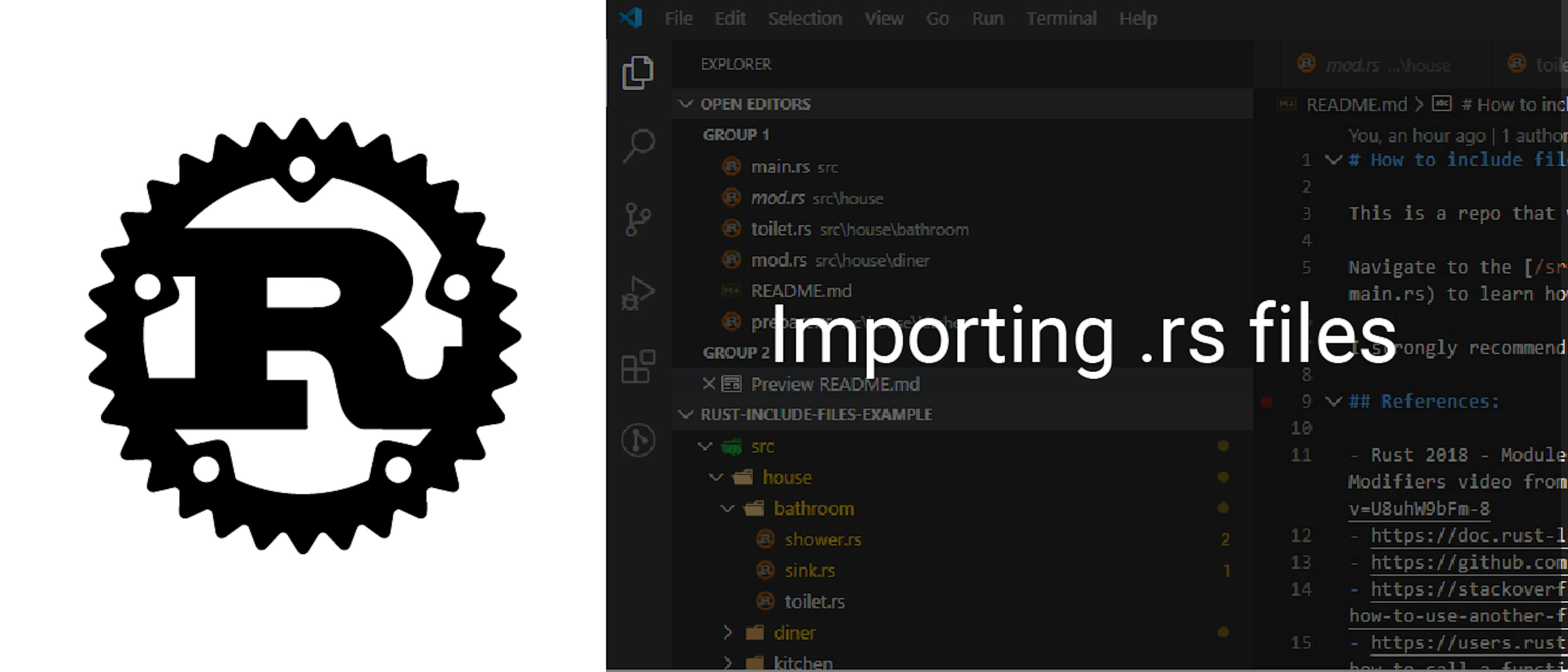Expand the diner folder
Image resolution: width=1568 pixels, height=672 pixels.
click(x=727, y=632)
